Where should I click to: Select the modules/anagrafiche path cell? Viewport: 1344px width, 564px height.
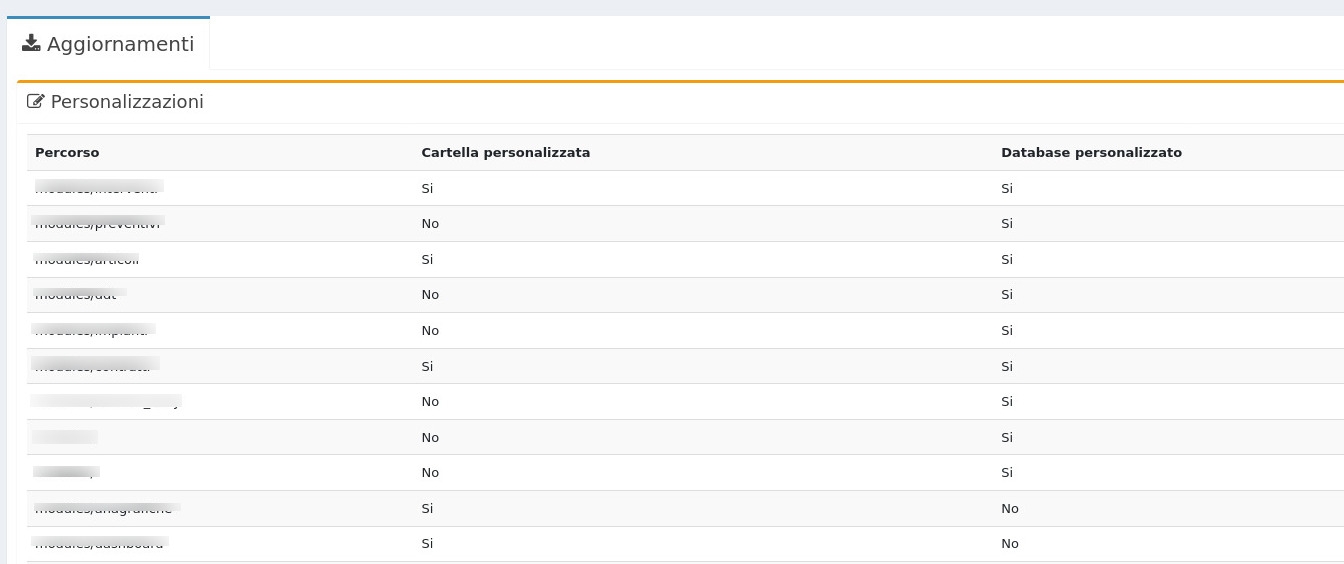[x=103, y=509]
